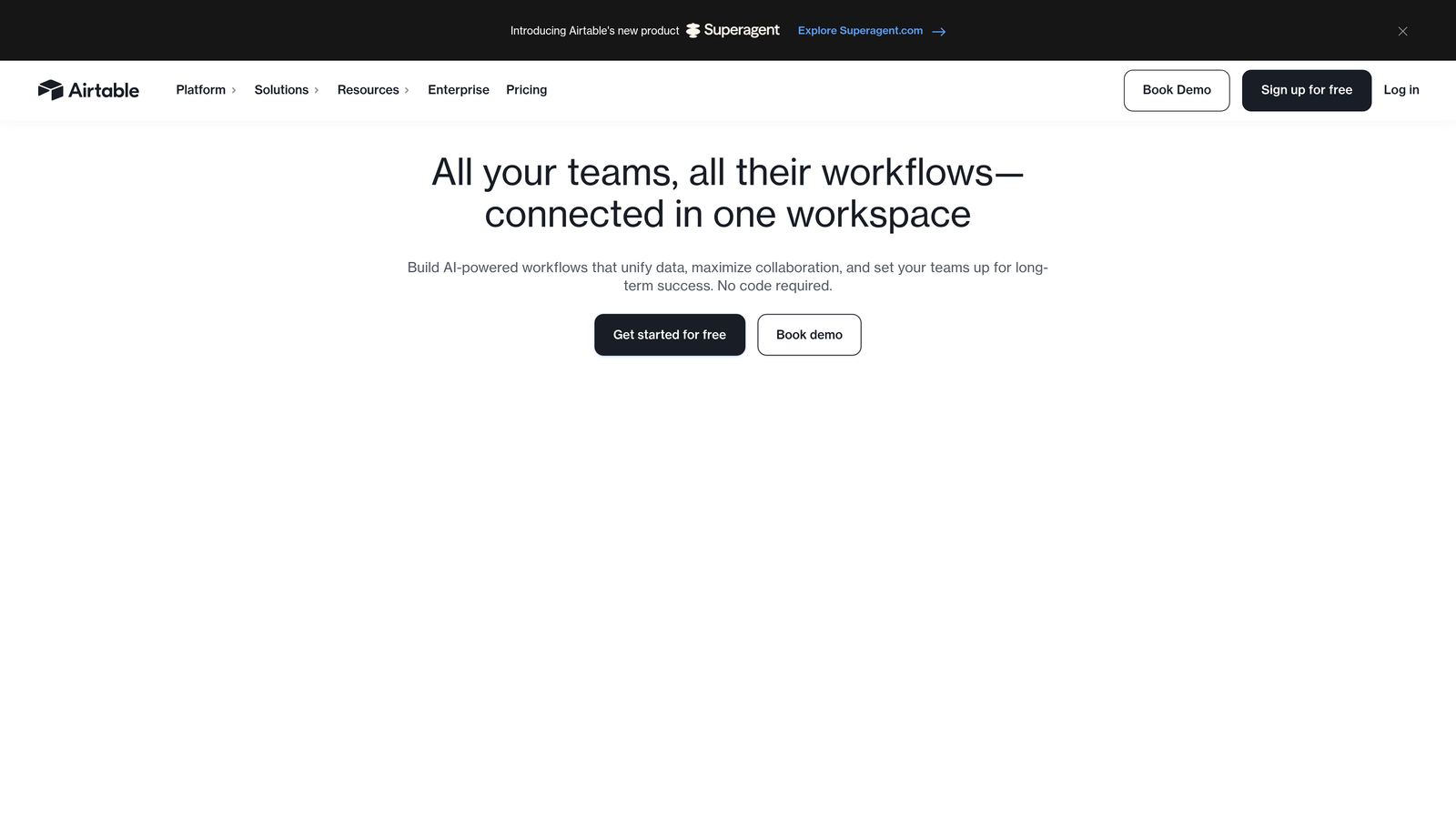Expand the Platform dropdown chevron
The image size is (1456, 819).
[235, 90]
